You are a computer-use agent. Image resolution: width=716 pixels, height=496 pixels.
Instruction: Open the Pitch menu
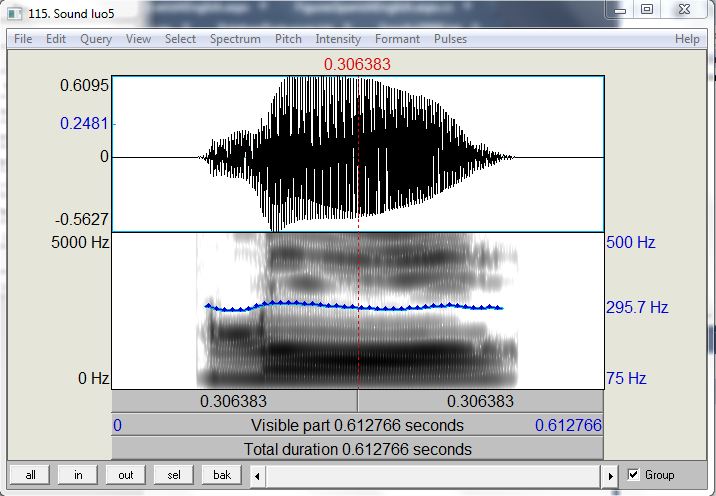click(x=288, y=39)
